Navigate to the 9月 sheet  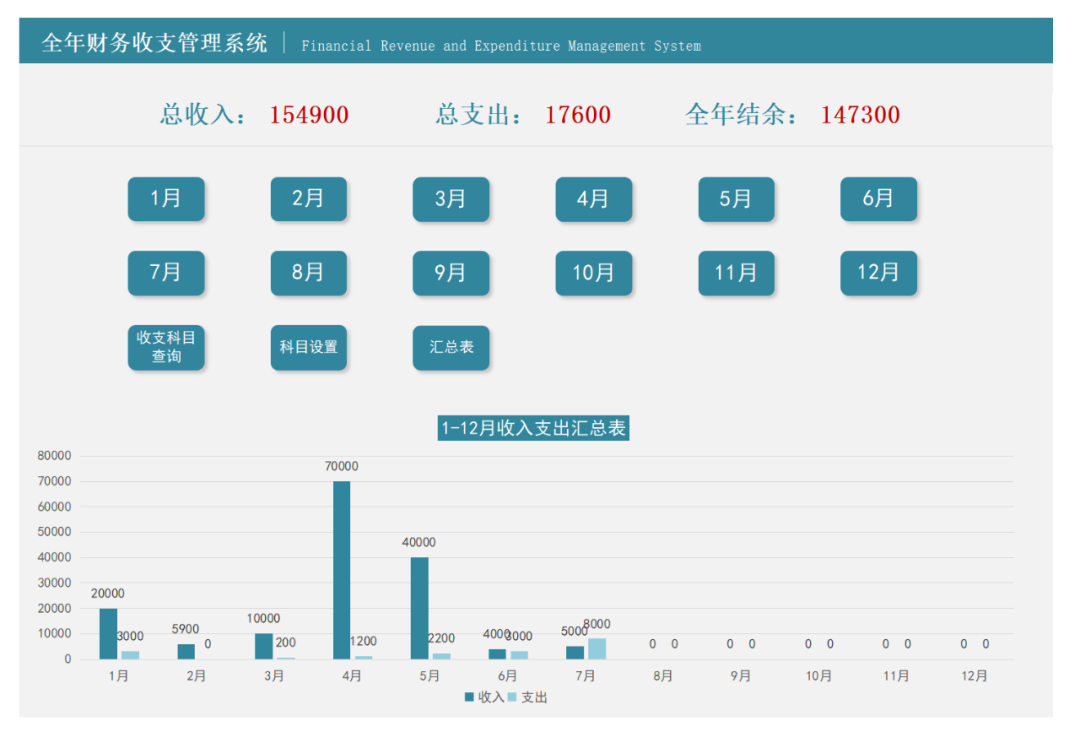click(x=451, y=273)
